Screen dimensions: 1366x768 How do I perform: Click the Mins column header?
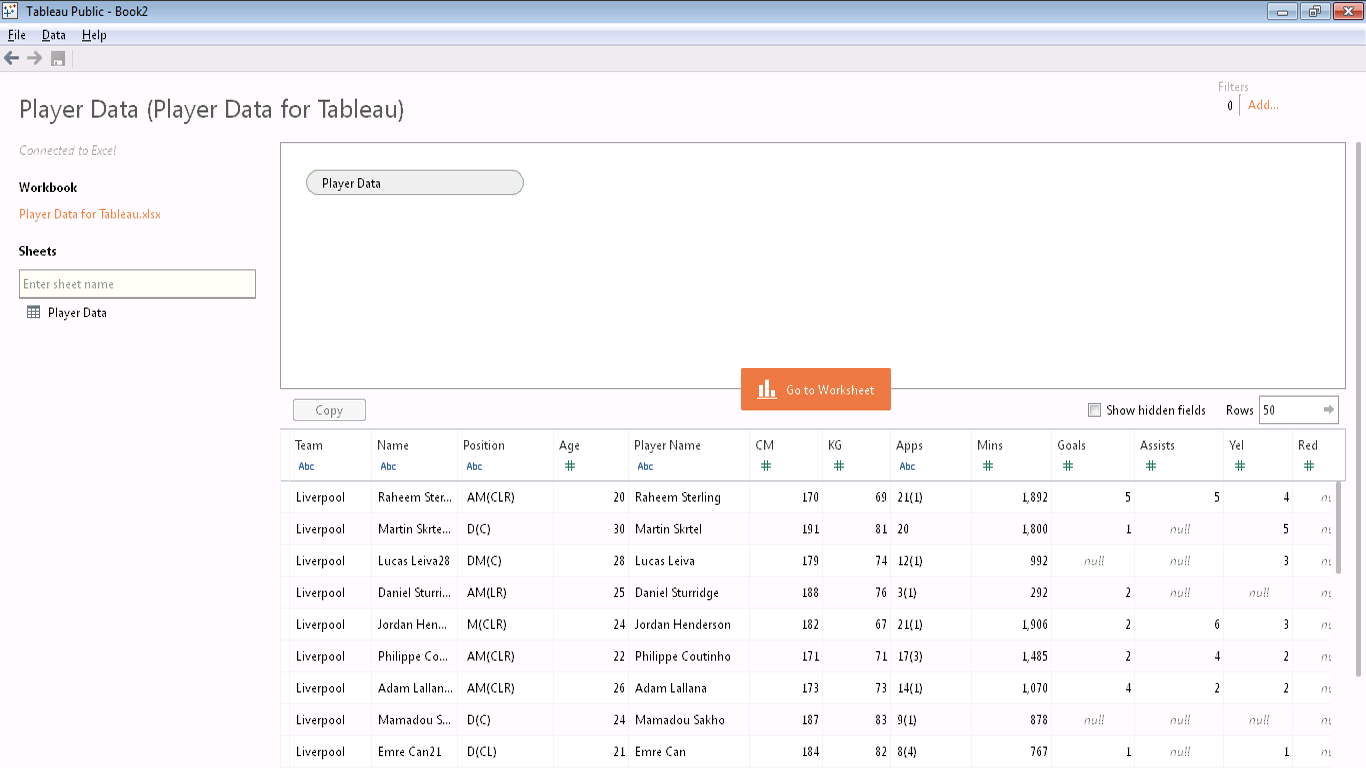(x=990, y=445)
